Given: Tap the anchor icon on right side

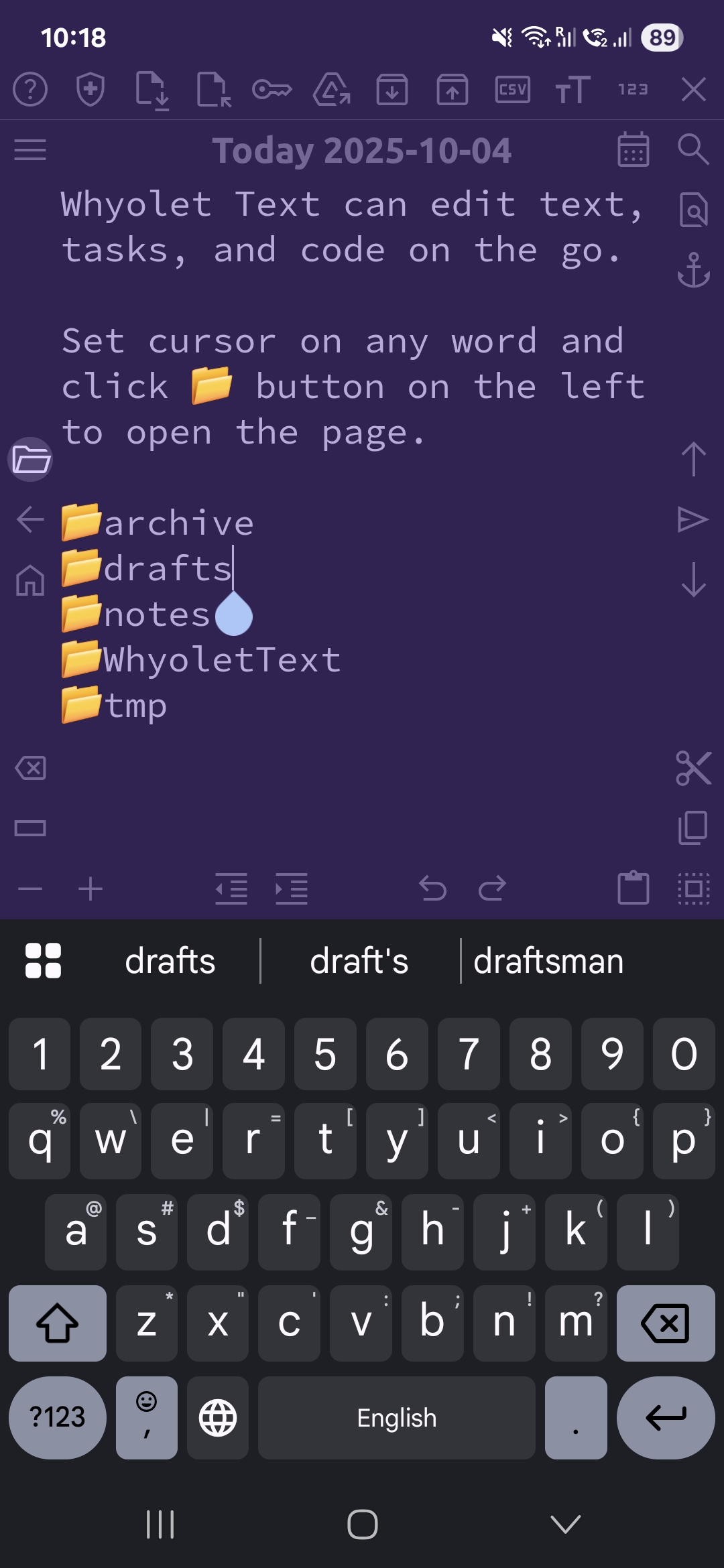Looking at the screenshot, I should (693, 271).
